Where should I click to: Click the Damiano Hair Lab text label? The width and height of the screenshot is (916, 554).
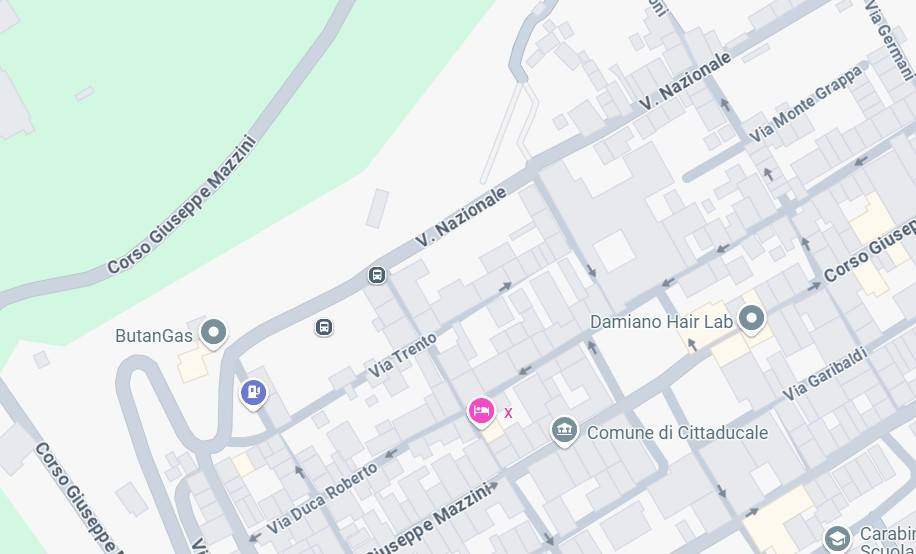tap(661, 322)
